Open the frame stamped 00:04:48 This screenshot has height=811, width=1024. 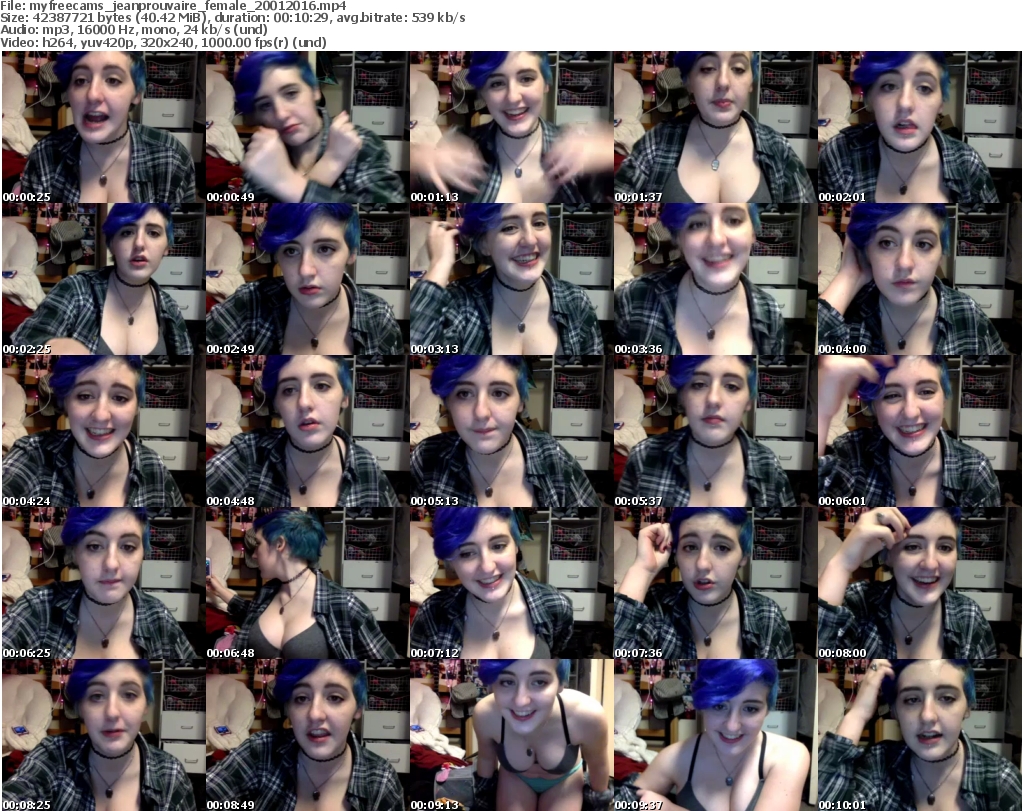(x=307, y=432)
